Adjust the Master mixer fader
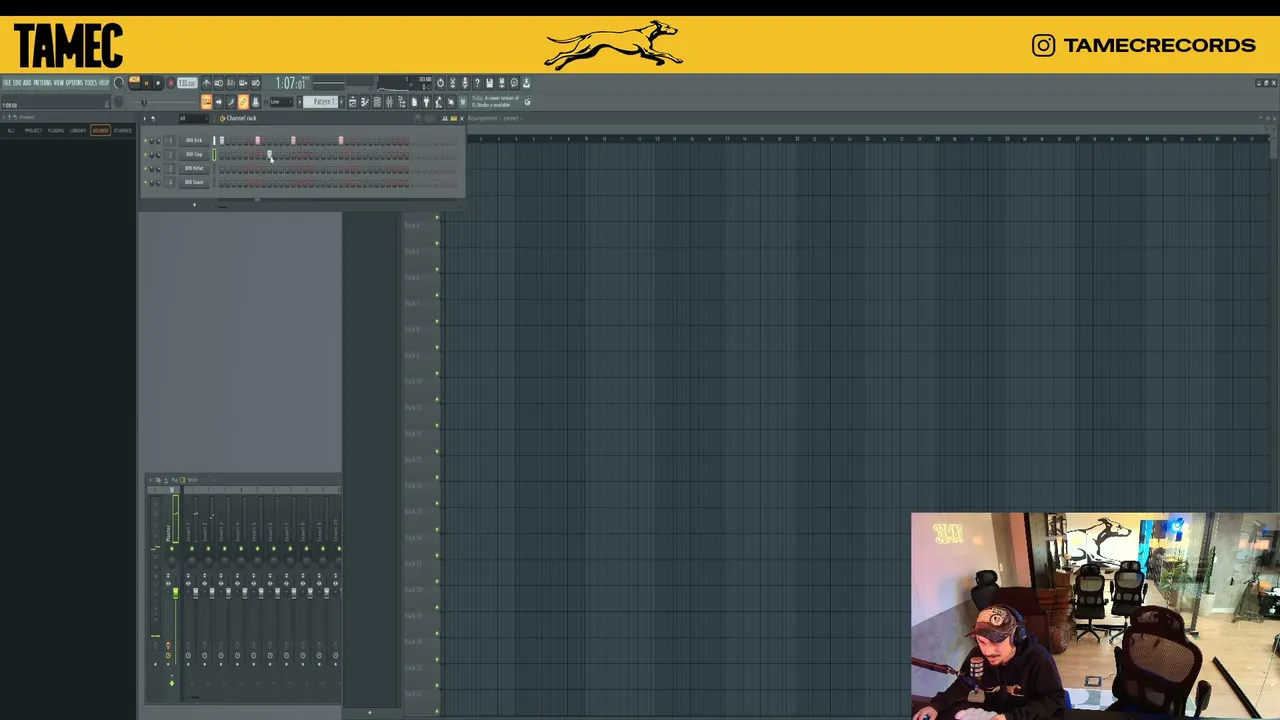 175,594
